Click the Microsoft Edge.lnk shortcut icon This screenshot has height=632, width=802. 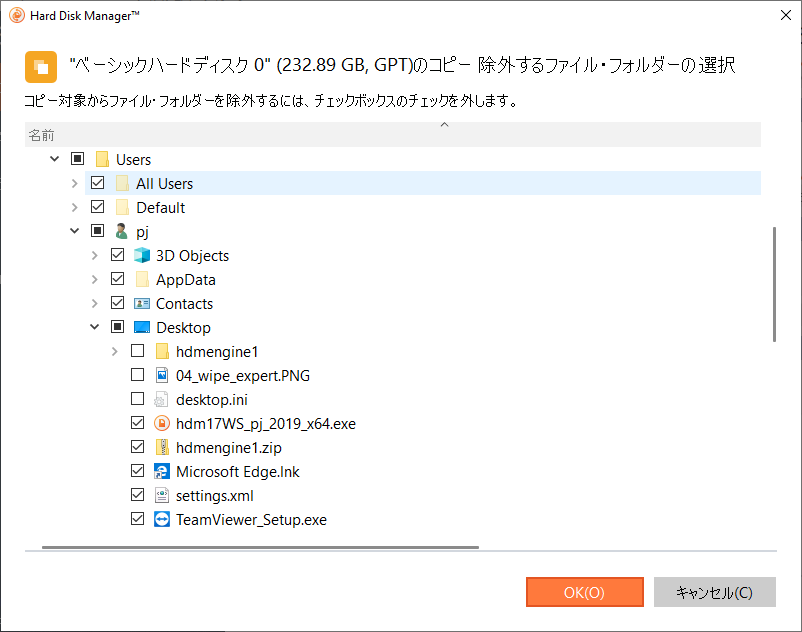point(162,471)
